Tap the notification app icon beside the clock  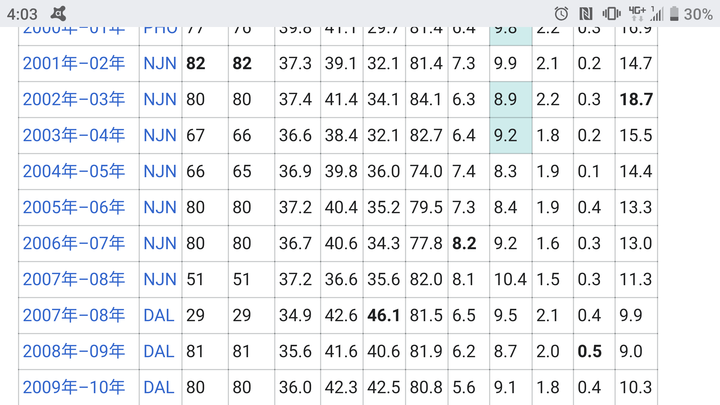(60, 13)
